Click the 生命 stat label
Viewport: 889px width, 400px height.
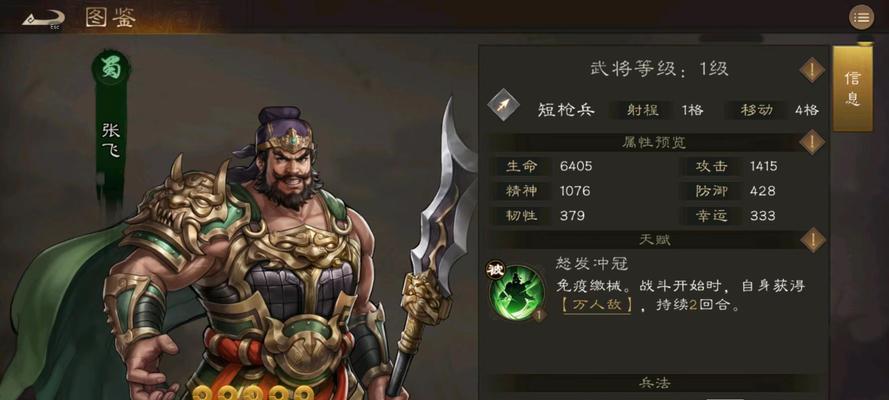point(522,167)
